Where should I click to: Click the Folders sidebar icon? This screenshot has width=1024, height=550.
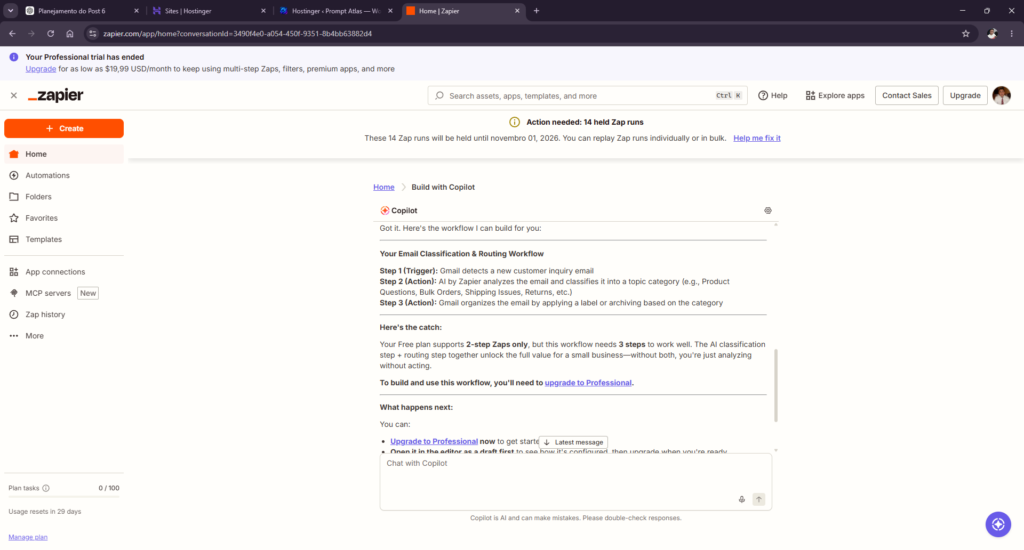coord(14,197)
